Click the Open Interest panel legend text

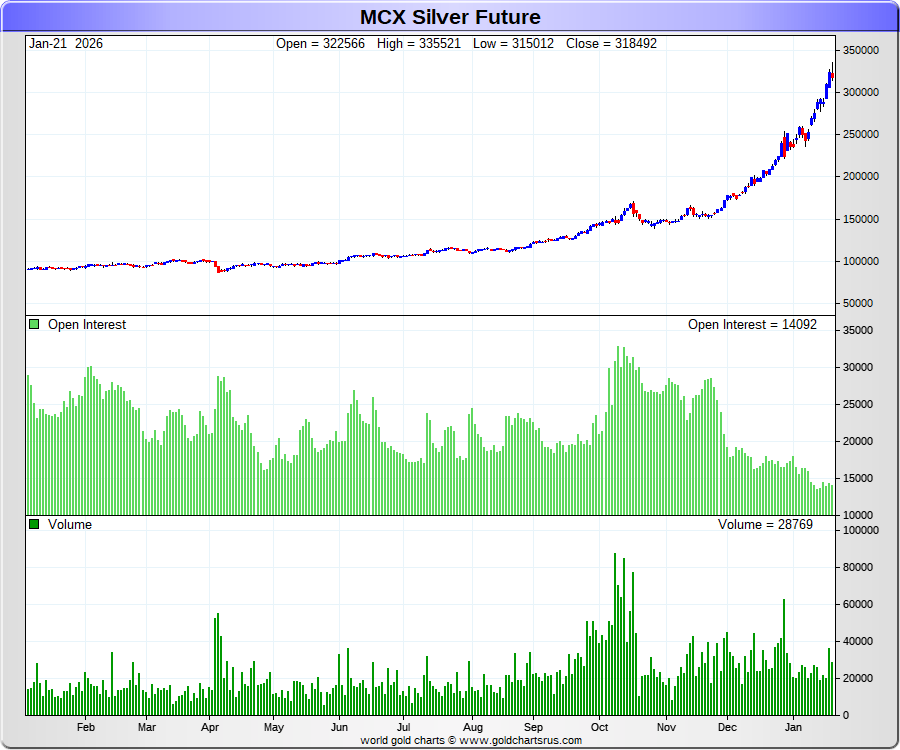pyautogui.click(x=87, y=325)
